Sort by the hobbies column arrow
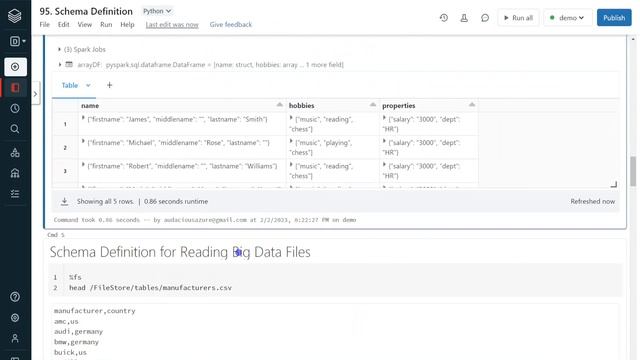 [x=373, y=105]
